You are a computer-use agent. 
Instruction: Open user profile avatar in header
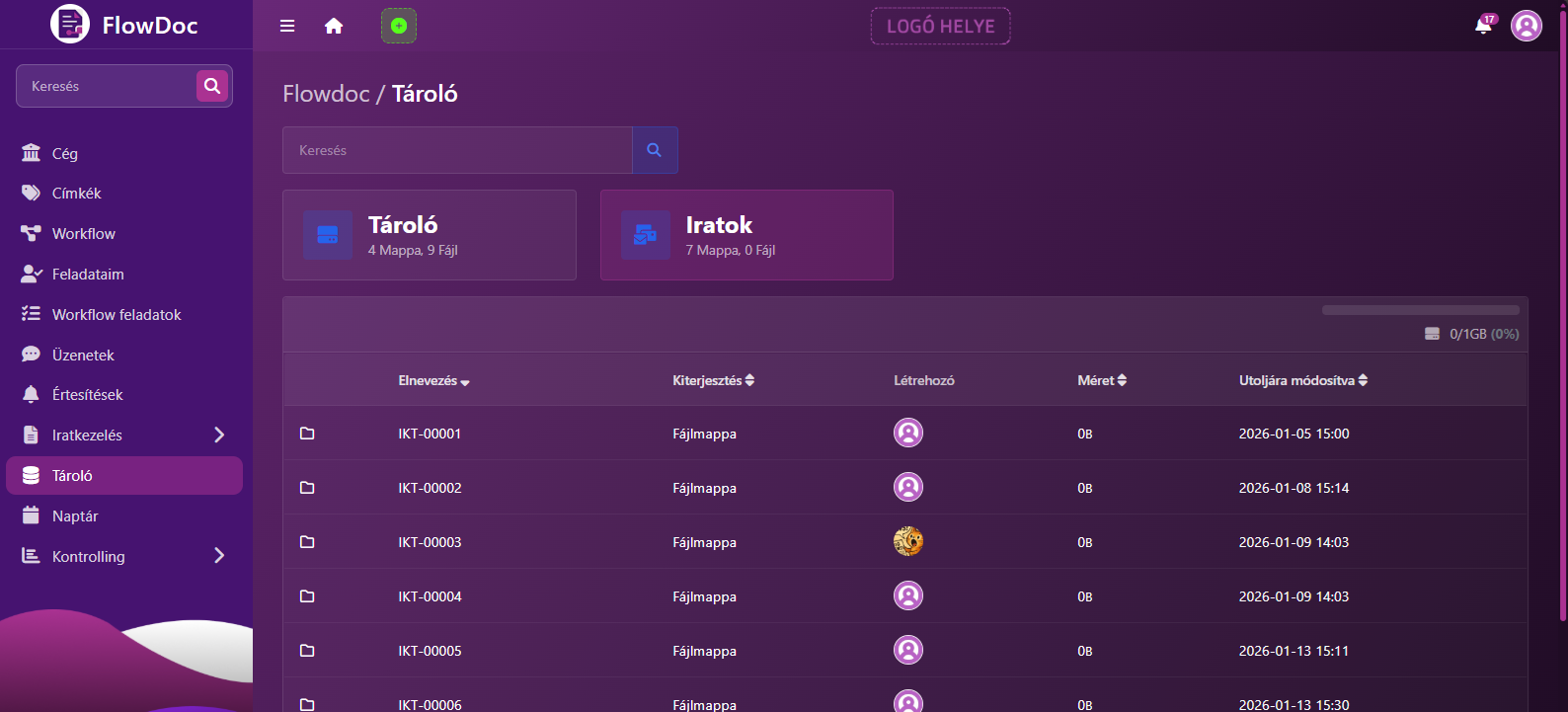click(1526, 26)
